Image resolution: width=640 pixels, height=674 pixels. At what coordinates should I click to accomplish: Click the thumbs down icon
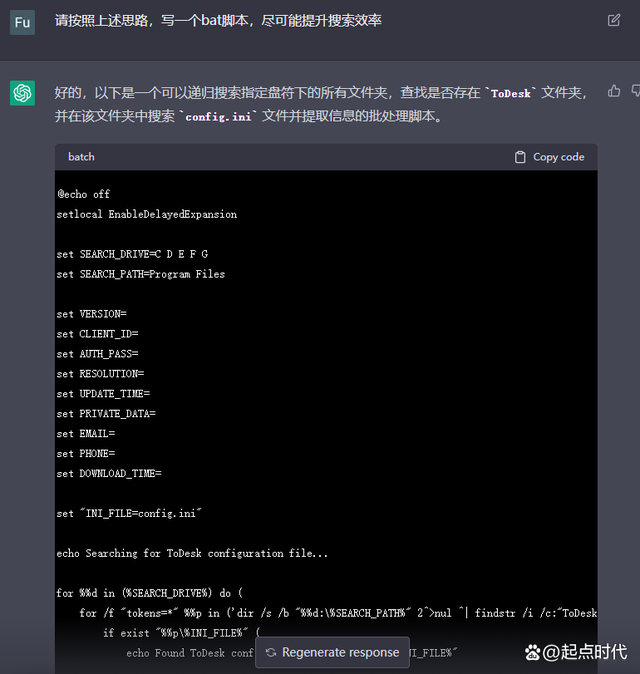click(636, 91)
